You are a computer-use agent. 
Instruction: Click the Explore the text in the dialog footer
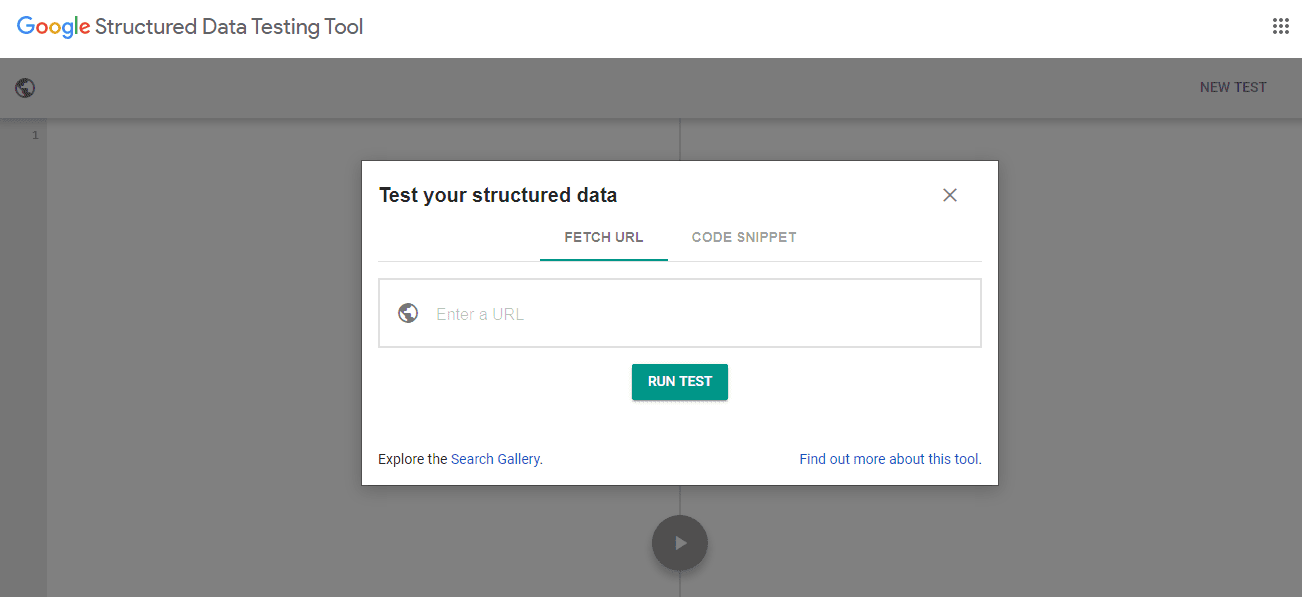click(412, 459)
